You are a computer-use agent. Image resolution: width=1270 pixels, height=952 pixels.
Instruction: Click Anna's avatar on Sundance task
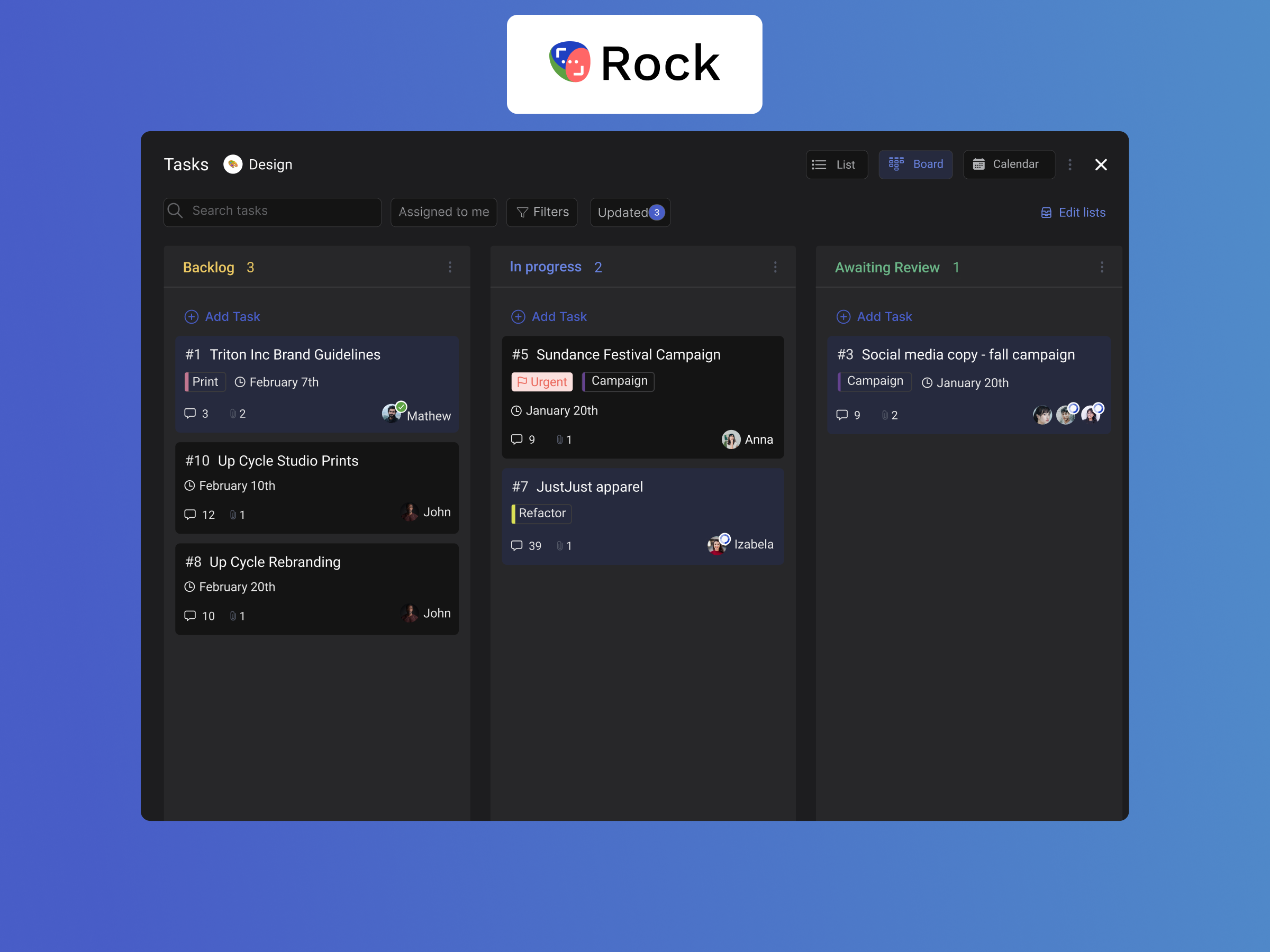pos(731,440)
